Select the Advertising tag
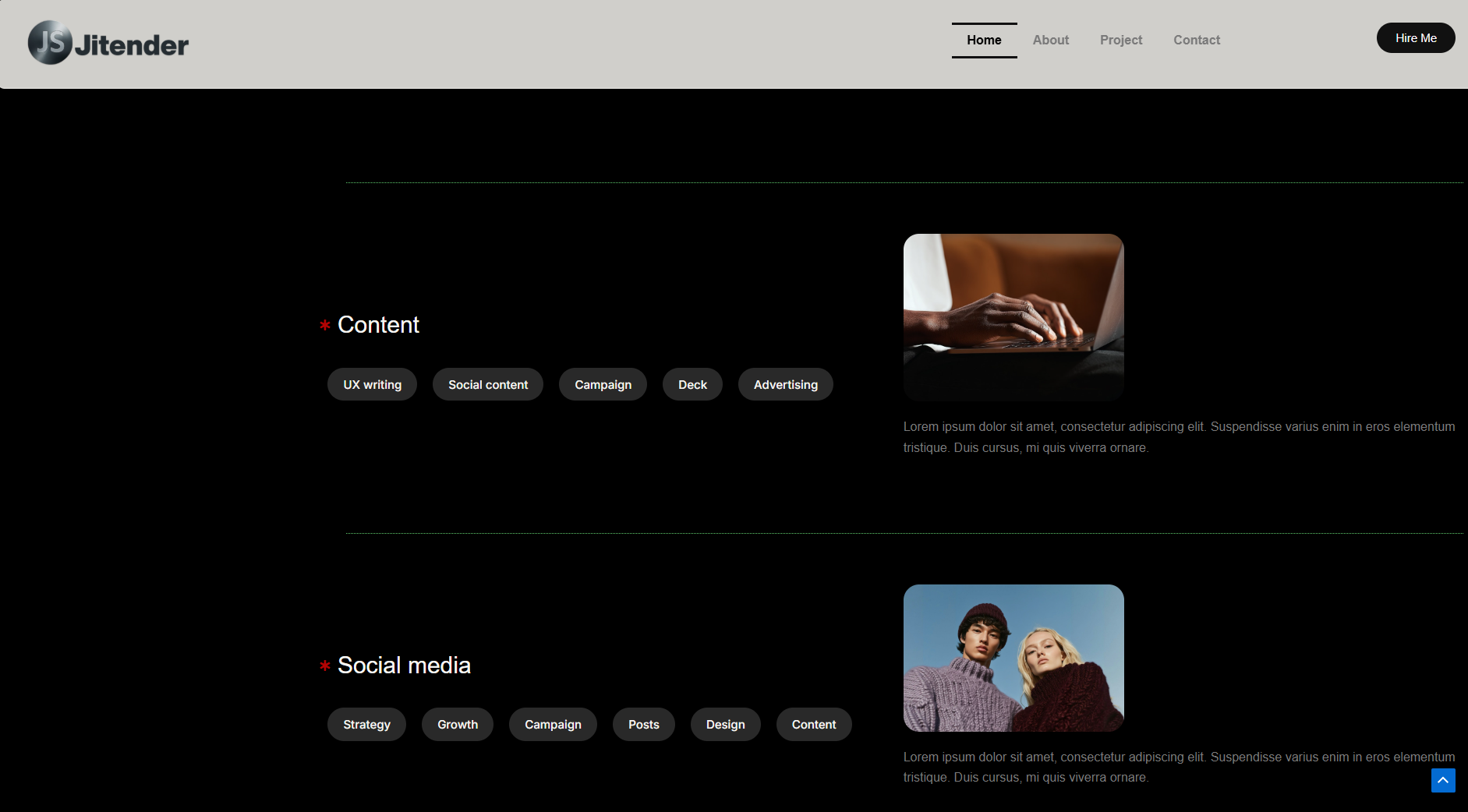1468x812 pixels. click(785, 385)
